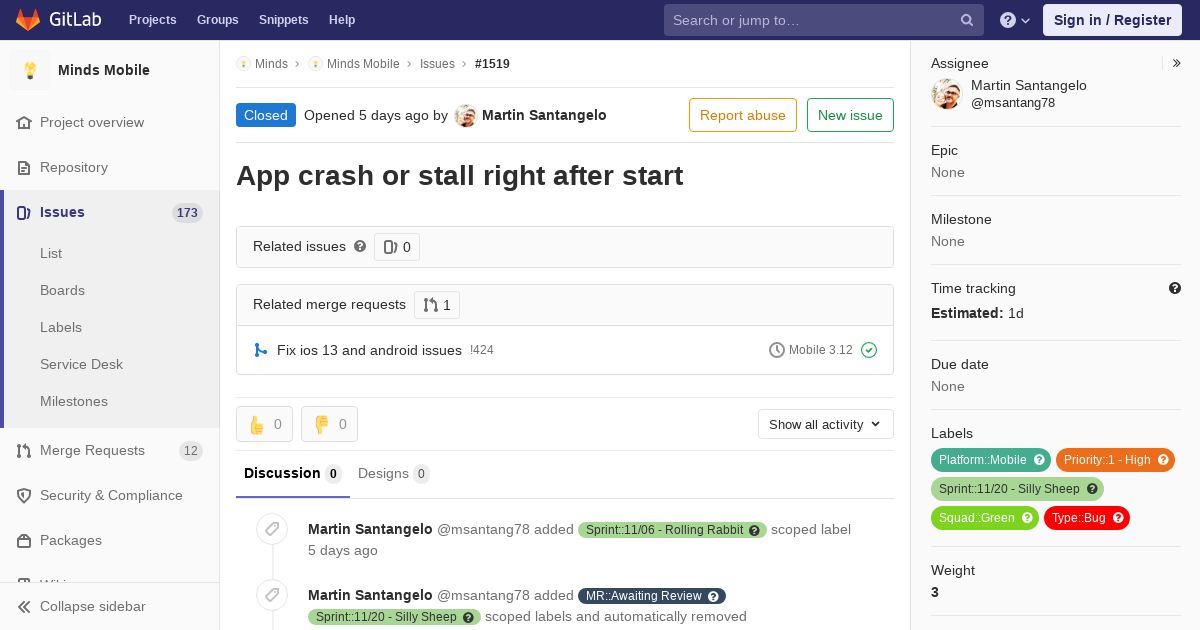Click the related issues count badge
The image size is (1200, 630).
397,247
